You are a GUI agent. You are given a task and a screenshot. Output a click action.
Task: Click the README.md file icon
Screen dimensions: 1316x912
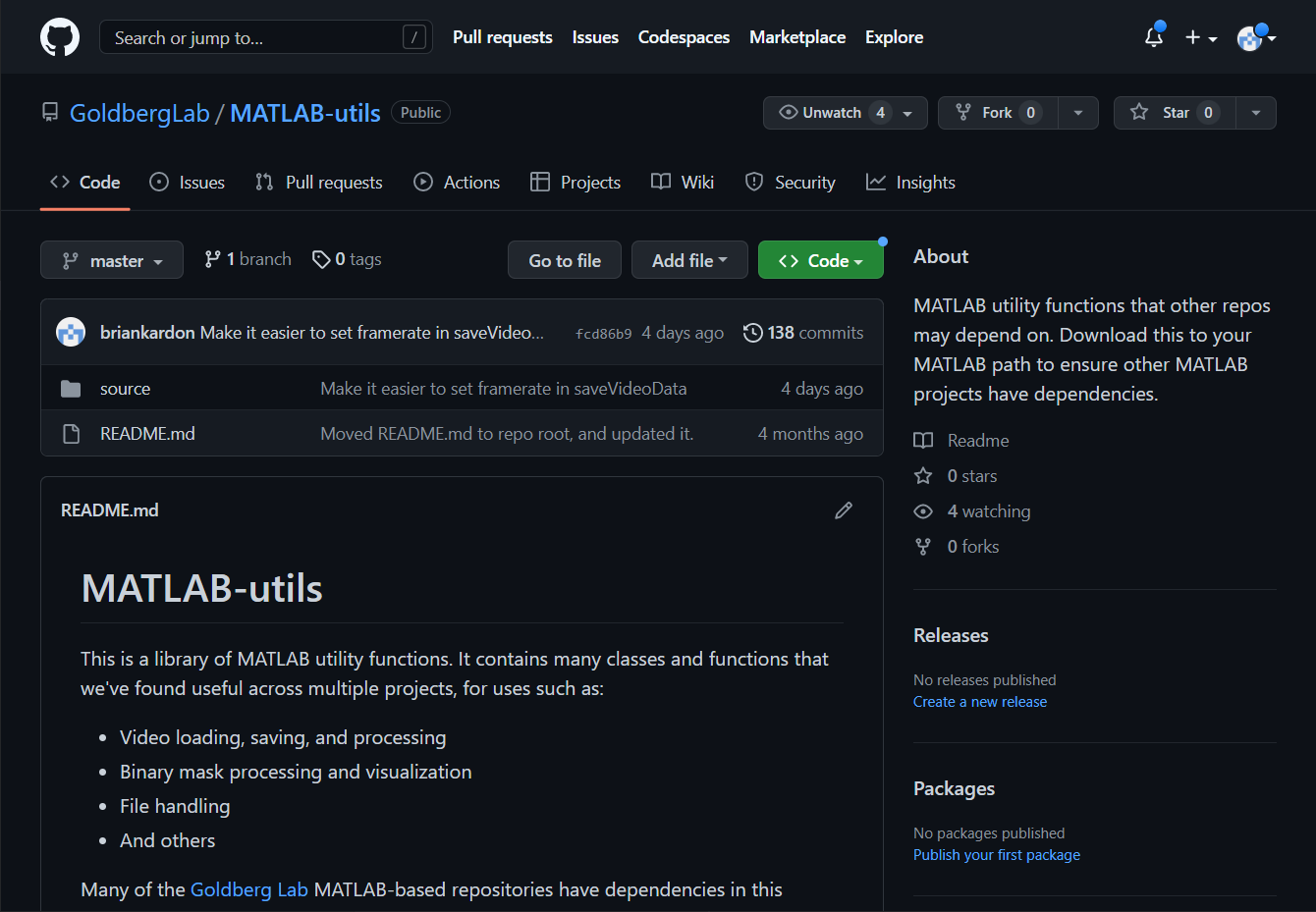[71, 434]
